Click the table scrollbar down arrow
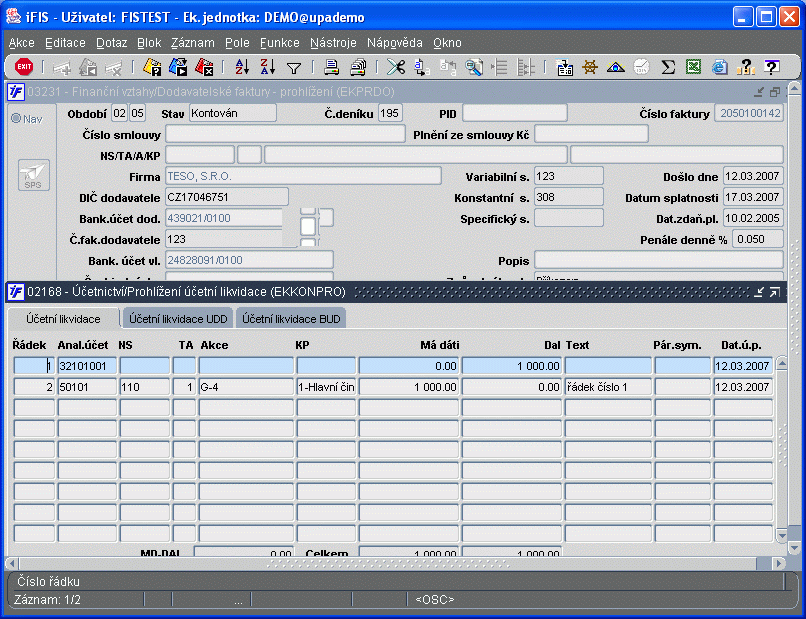 coord(781,536)
